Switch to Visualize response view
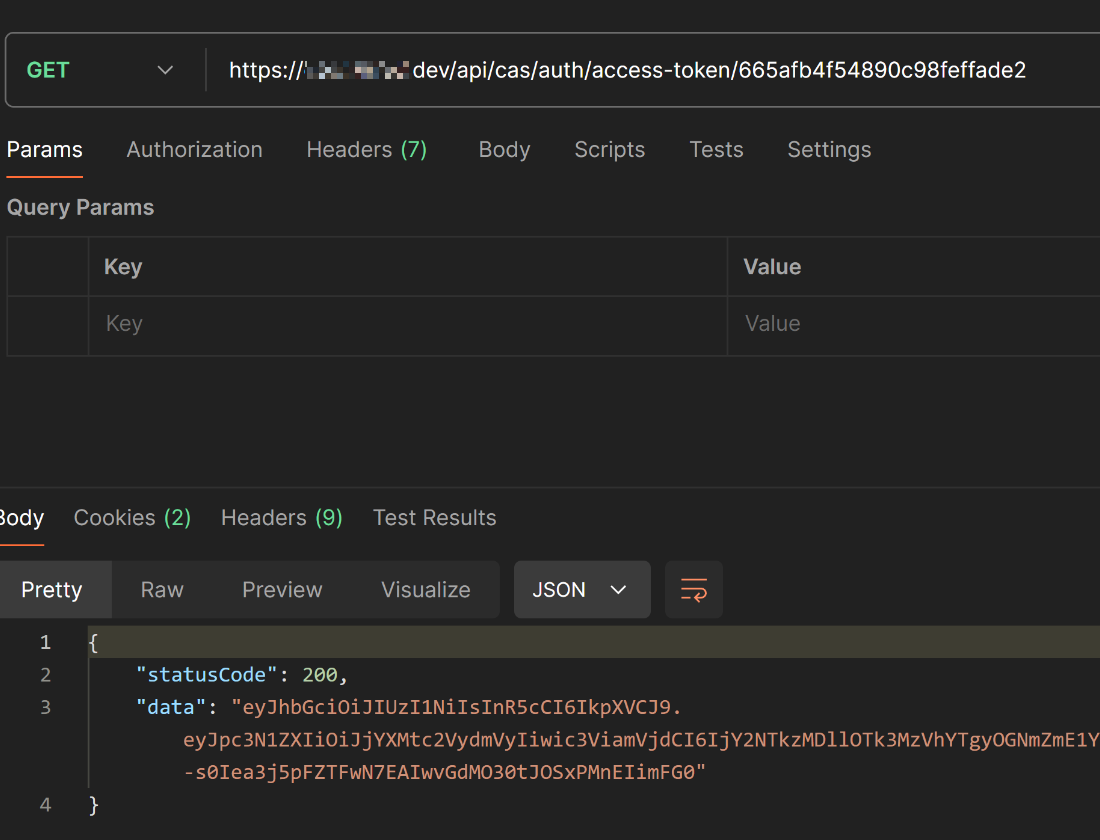 pos(425,589)
